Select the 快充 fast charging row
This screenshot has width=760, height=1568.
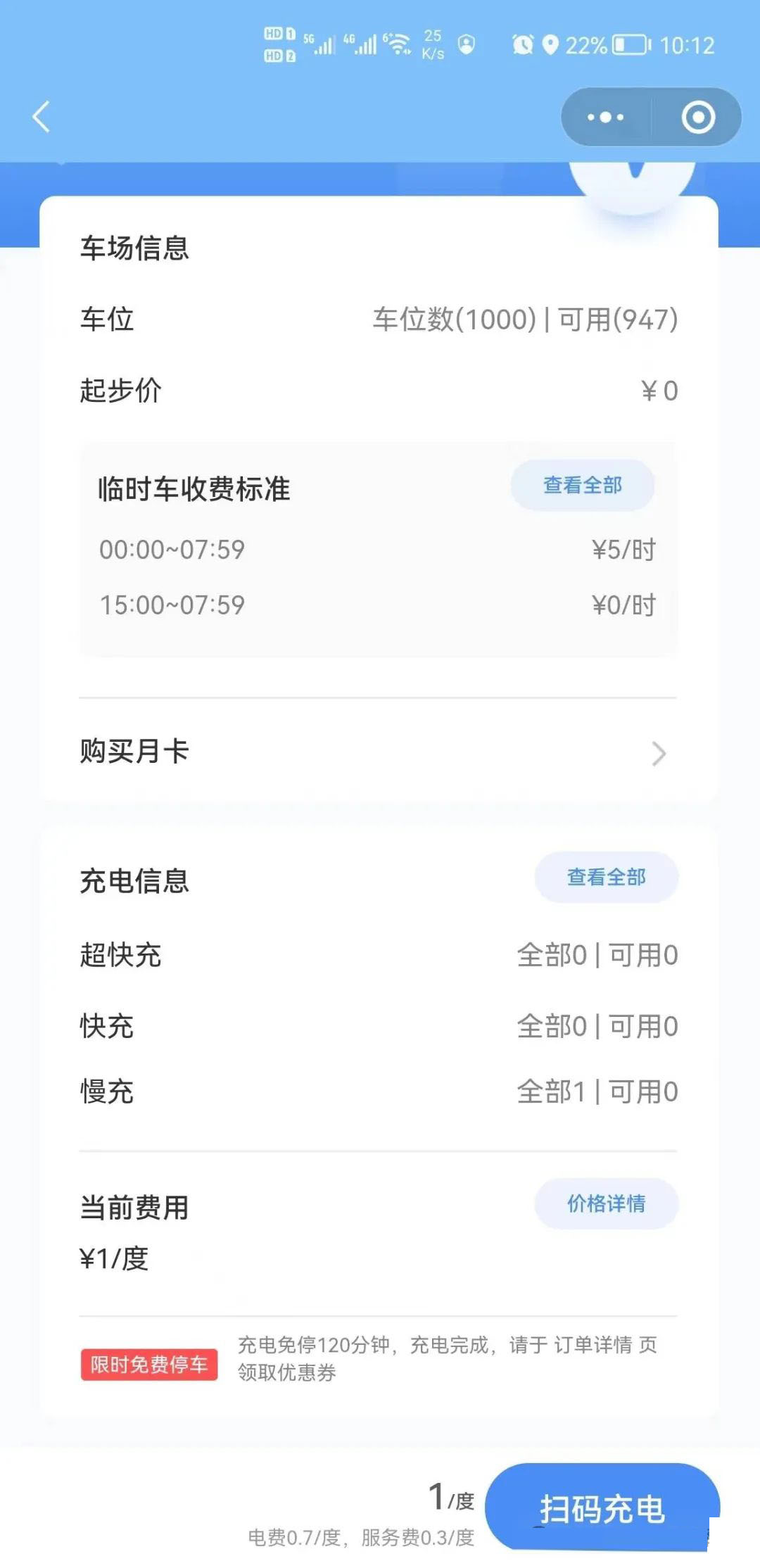pyautogui.click(x=377, y=1027)
